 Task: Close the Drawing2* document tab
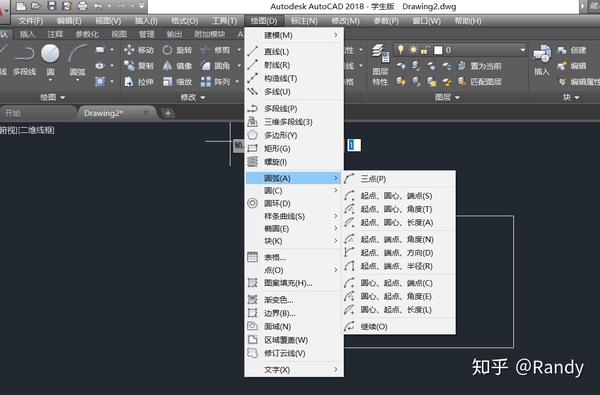click(146, 113)
